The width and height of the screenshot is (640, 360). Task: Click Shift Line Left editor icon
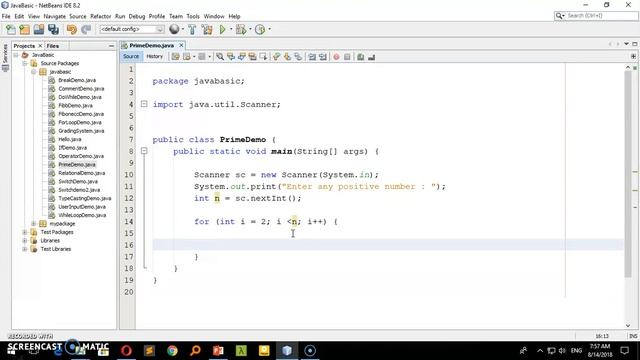coord(312,57)
